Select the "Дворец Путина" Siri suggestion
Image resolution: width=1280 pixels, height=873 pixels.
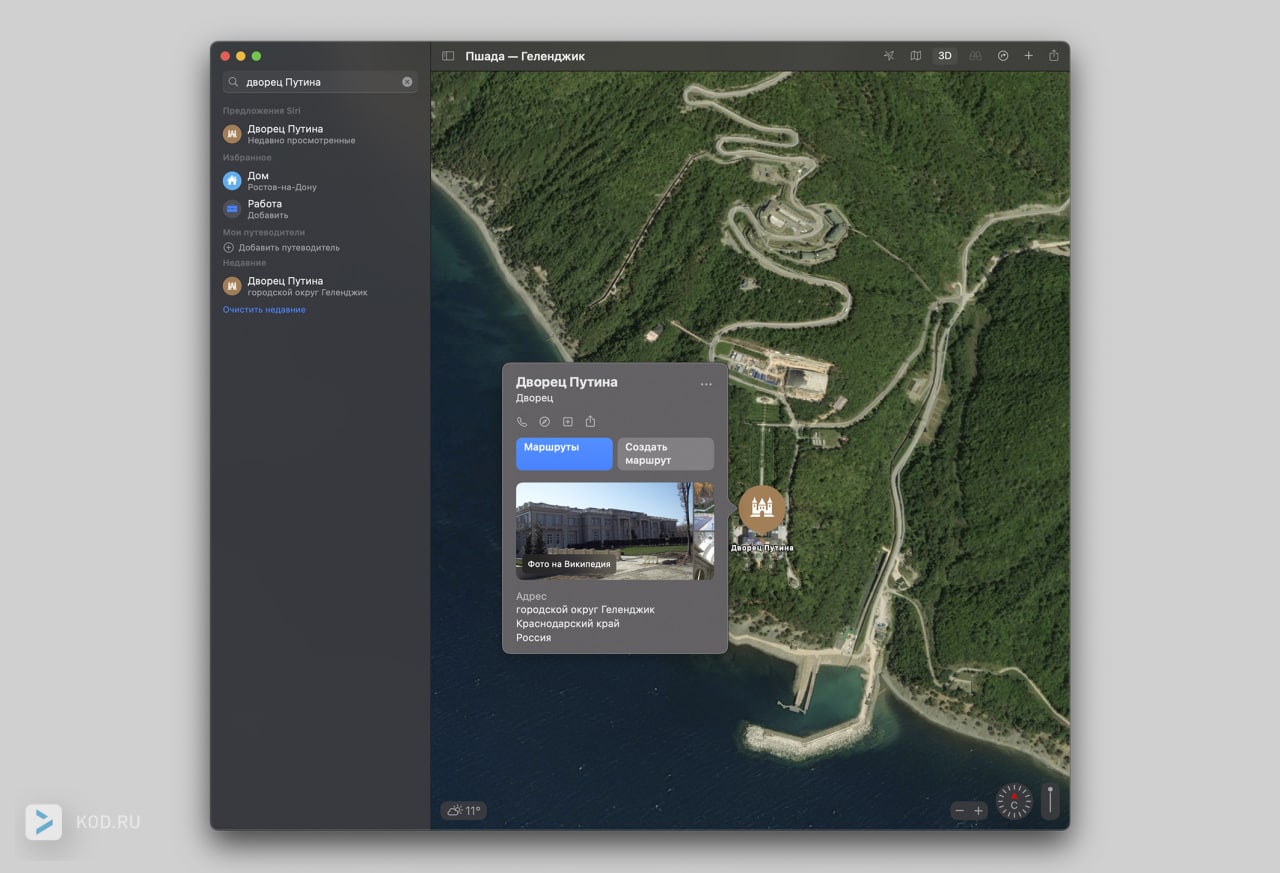(320, 134)
